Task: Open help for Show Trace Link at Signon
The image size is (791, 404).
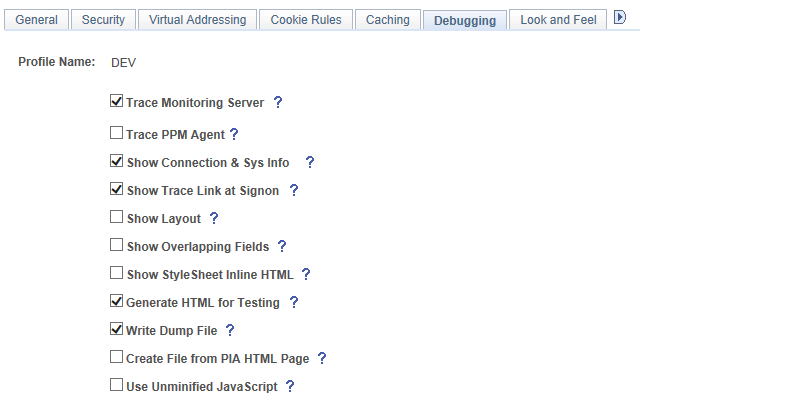Action: click(x=294, y=190)
